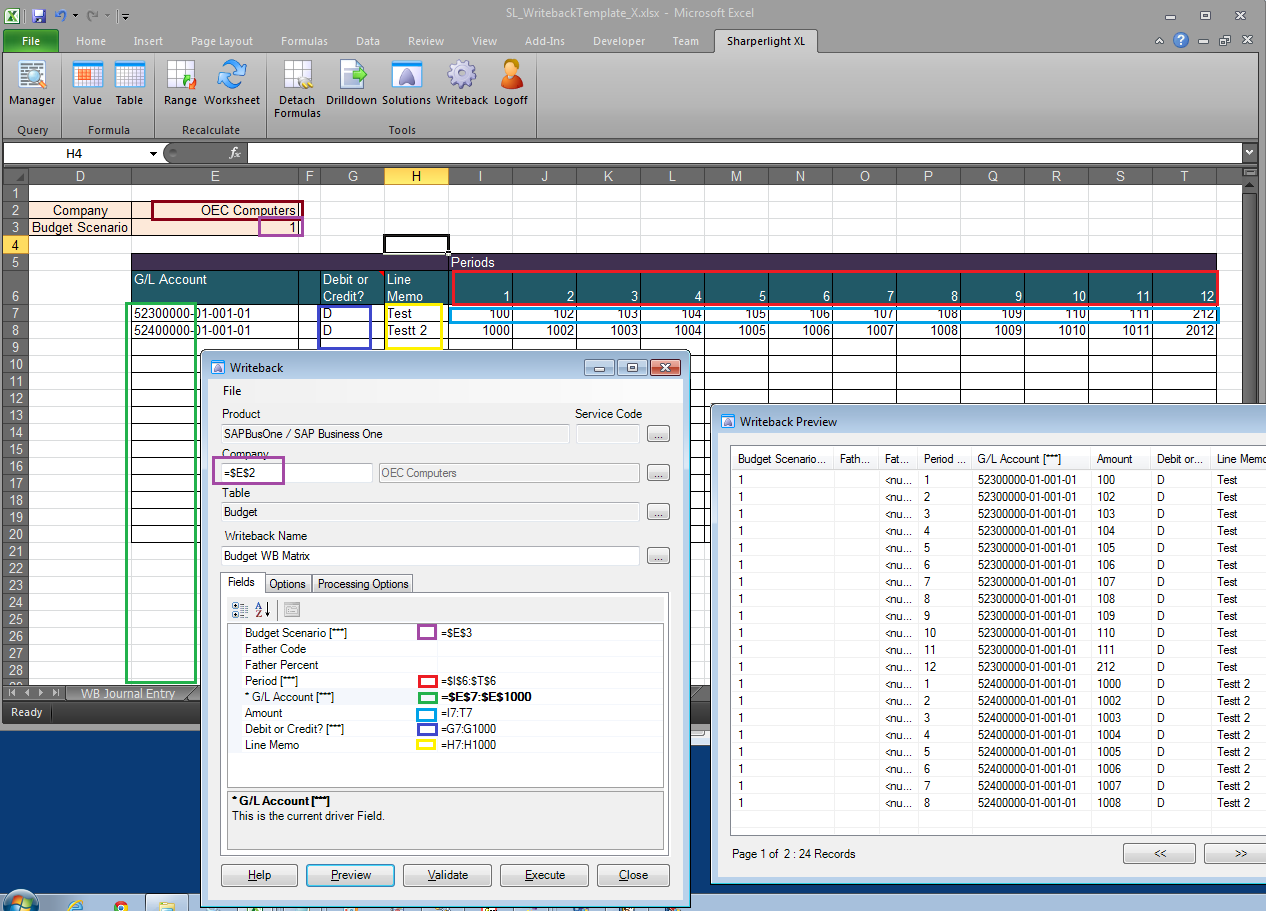Click the Save icon in quick access toolbar

tap(39, 16)
